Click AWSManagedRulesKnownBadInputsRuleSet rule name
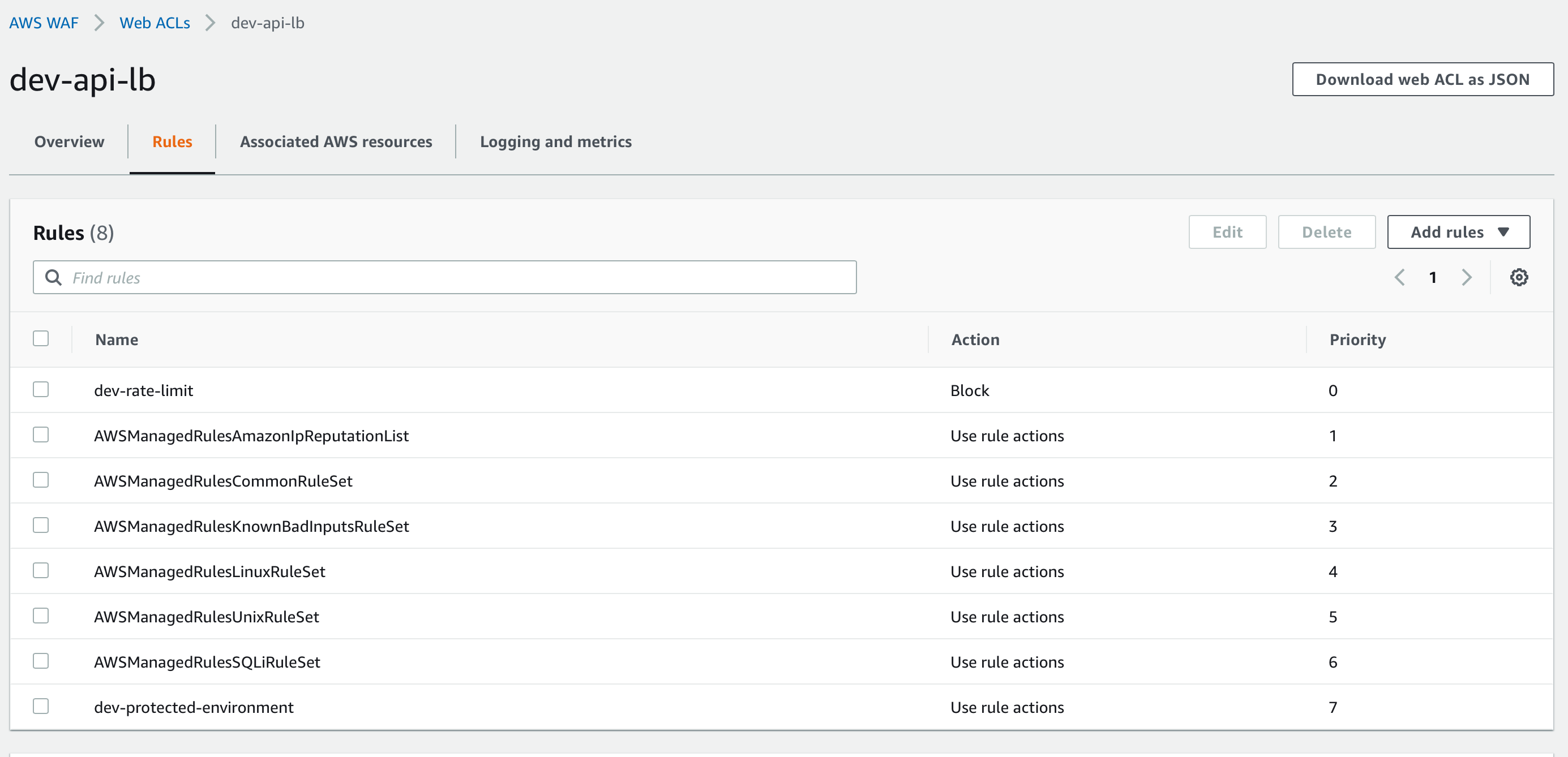Image resolution: width=1568 pixels, height=757 pixels. [x=251, y=526]
